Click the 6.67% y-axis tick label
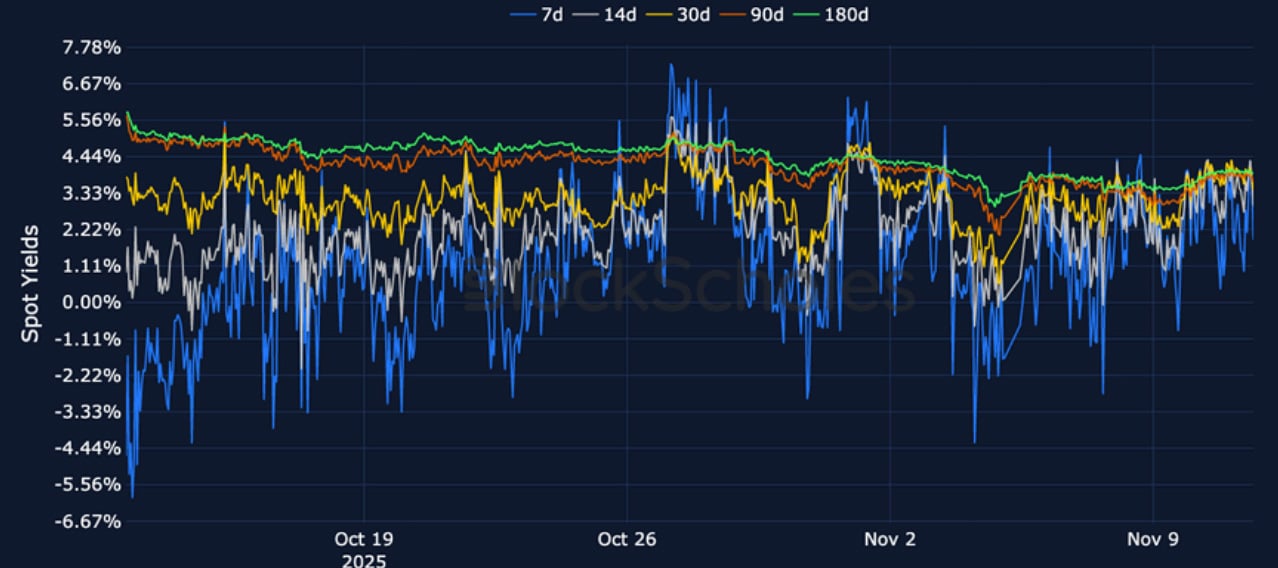 point(92,83)
